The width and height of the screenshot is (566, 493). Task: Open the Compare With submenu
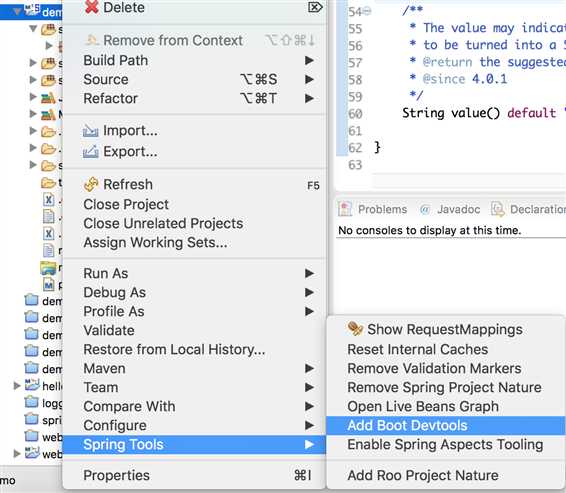coord(195,406)
